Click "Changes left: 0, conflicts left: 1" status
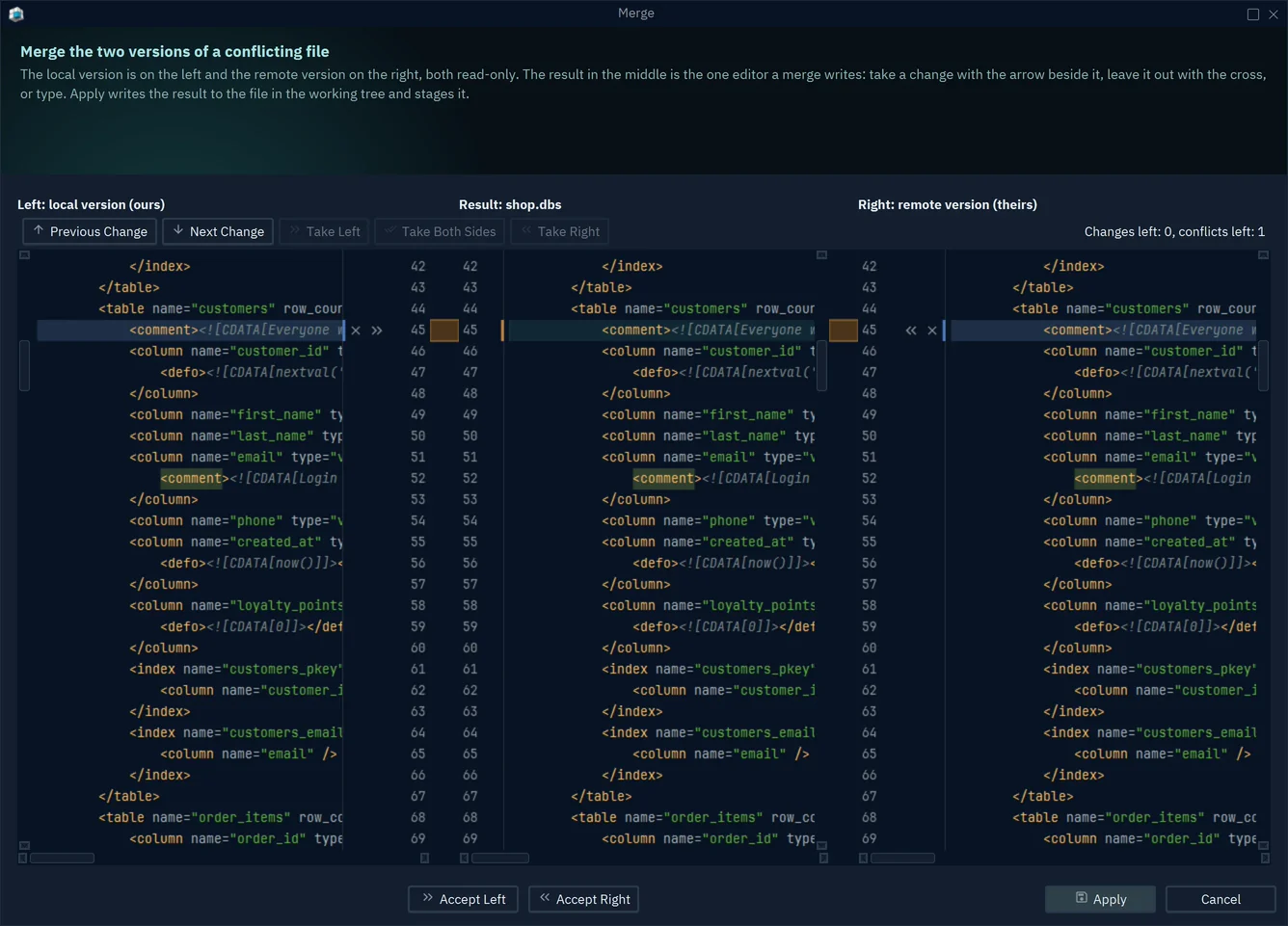 click(1174, 231)
